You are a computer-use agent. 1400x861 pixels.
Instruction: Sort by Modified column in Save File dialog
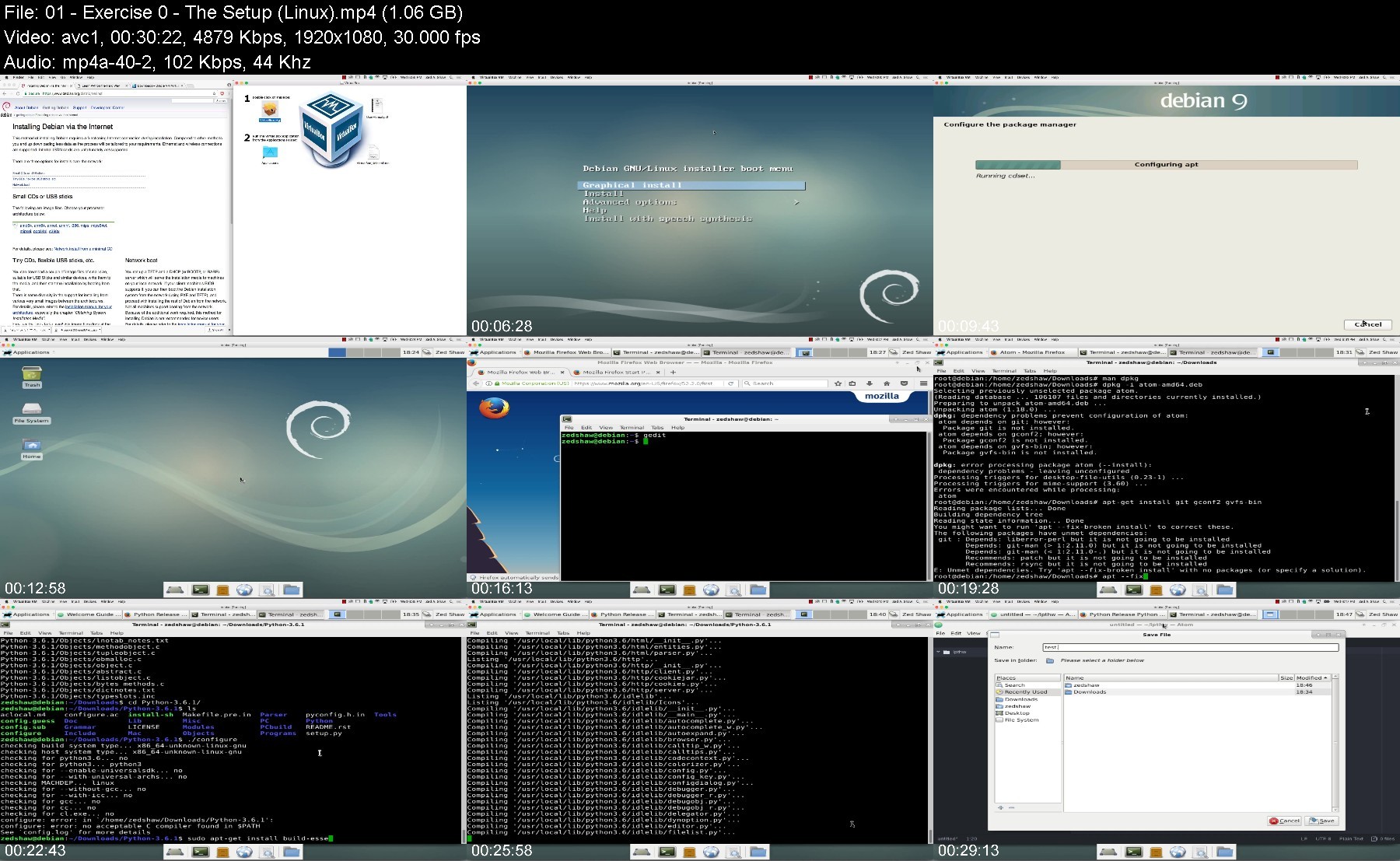pos(1313,677)
